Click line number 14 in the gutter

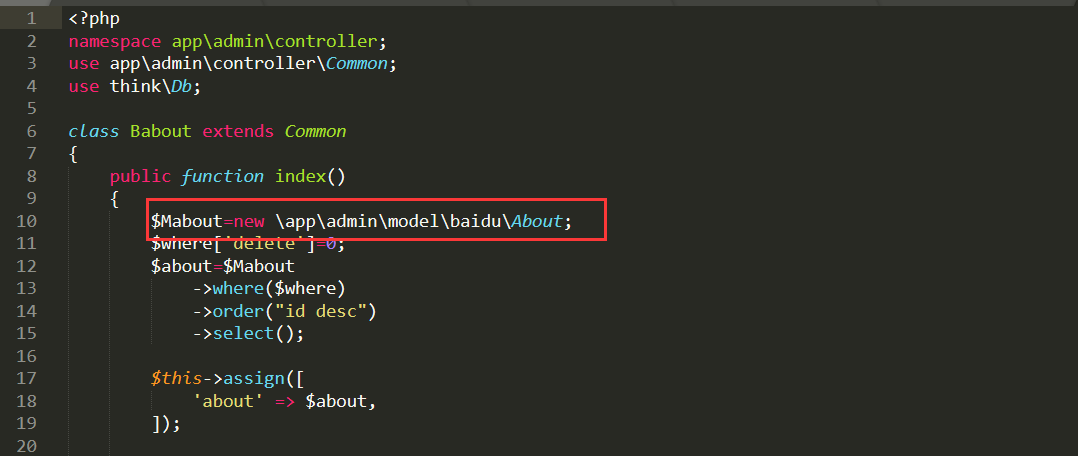coord(26,311)
